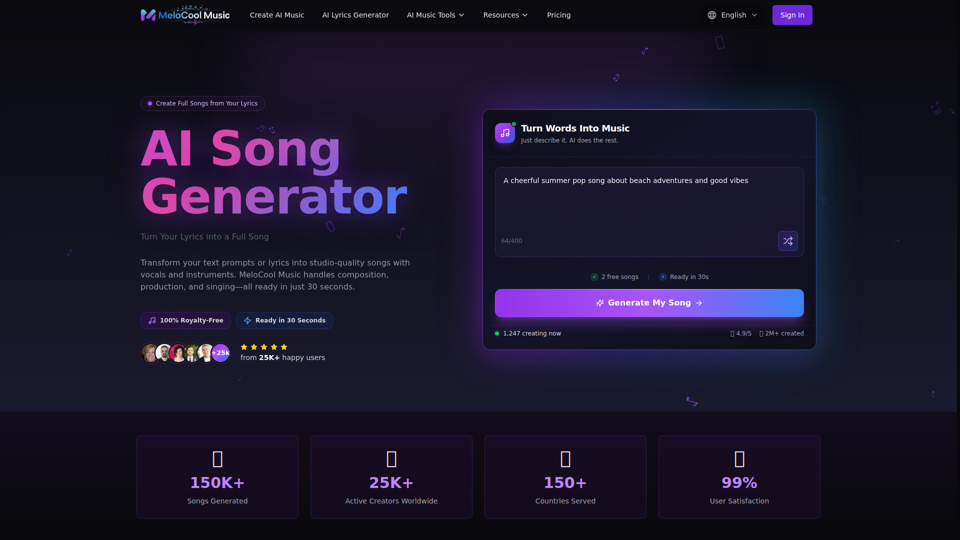Viewport: 960px width, 540px height.
Task: Click the shuffle random prompt icon
Action: coord(787,241)
